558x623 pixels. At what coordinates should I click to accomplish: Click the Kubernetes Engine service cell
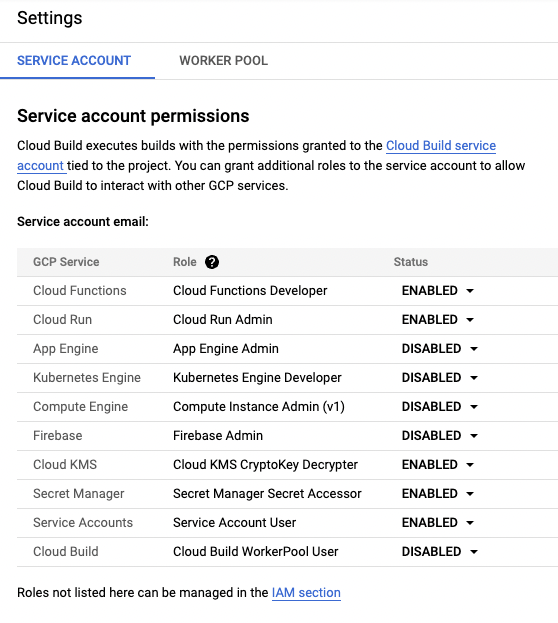[x=87, y=378]
